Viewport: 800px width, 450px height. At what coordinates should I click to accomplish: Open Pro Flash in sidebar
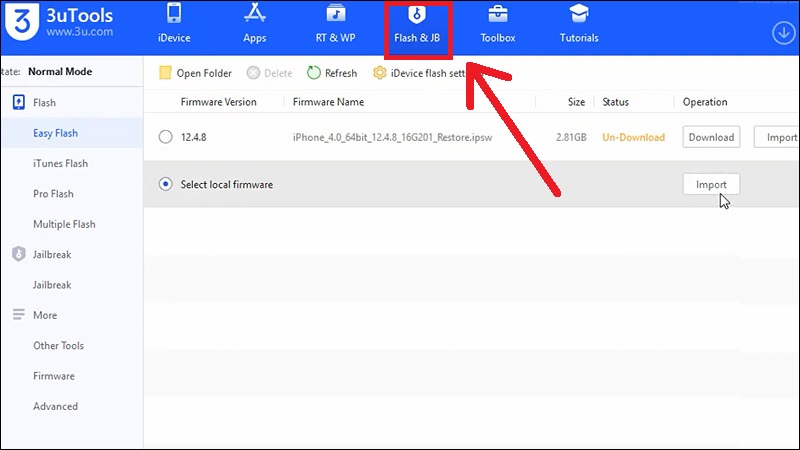(x=53, y=193)
